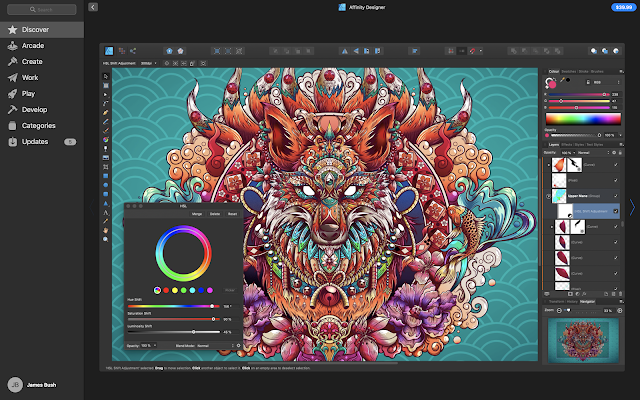Select the View hand tool
Viewport: 640px width, 400px height.
(x=106, y=231)
